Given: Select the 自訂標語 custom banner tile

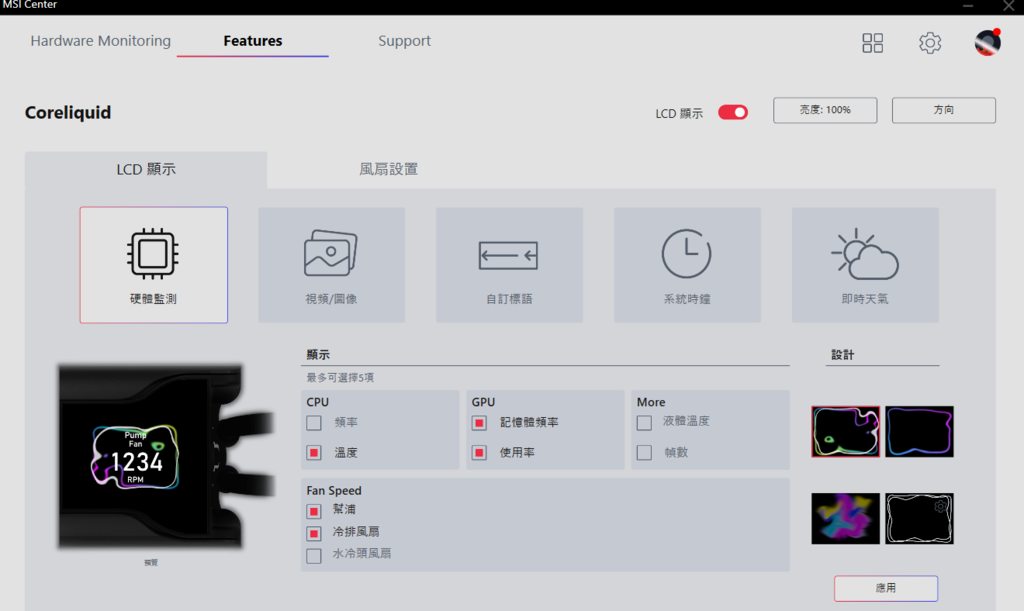Looking at the screenshot, I should 509,265.
